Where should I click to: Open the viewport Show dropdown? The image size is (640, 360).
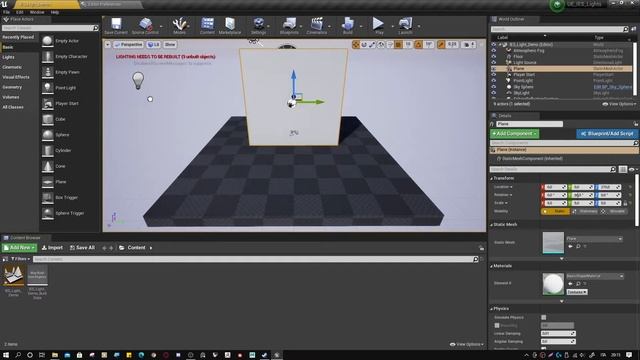point(170,44)
